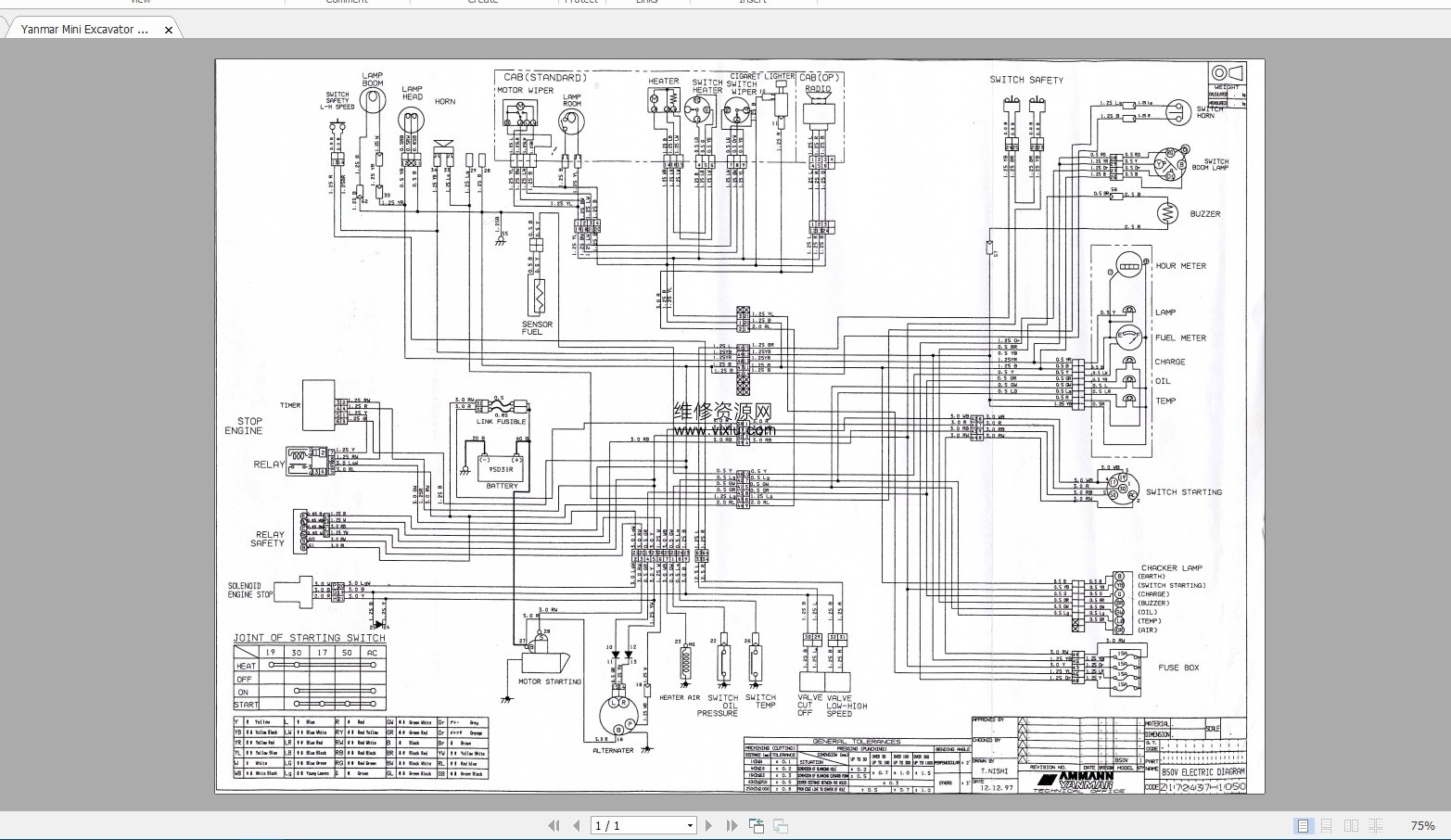Click the STOP ENGINE label
1451x840 pixels.
(244, 426)
